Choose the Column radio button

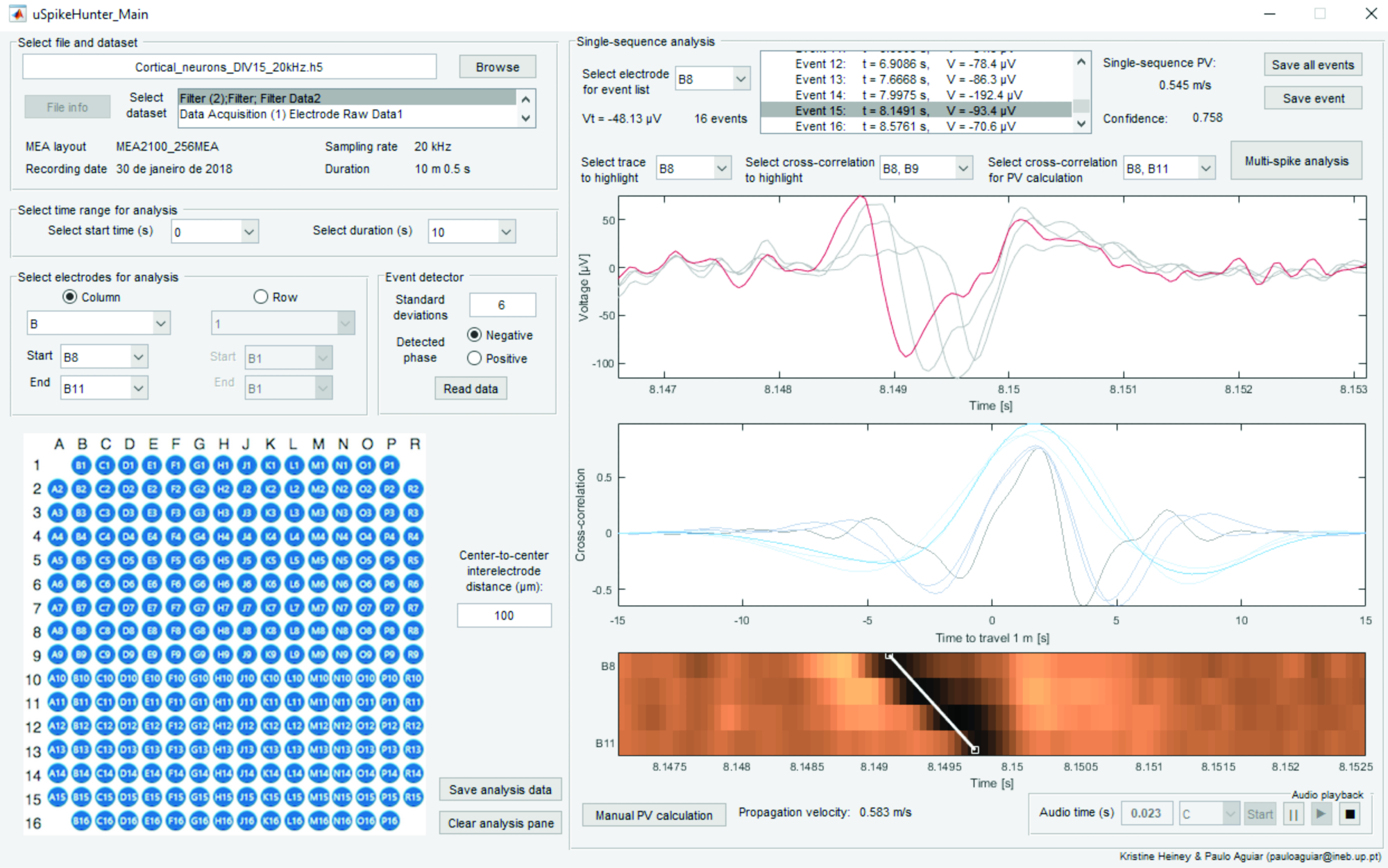tap(70, 297)
